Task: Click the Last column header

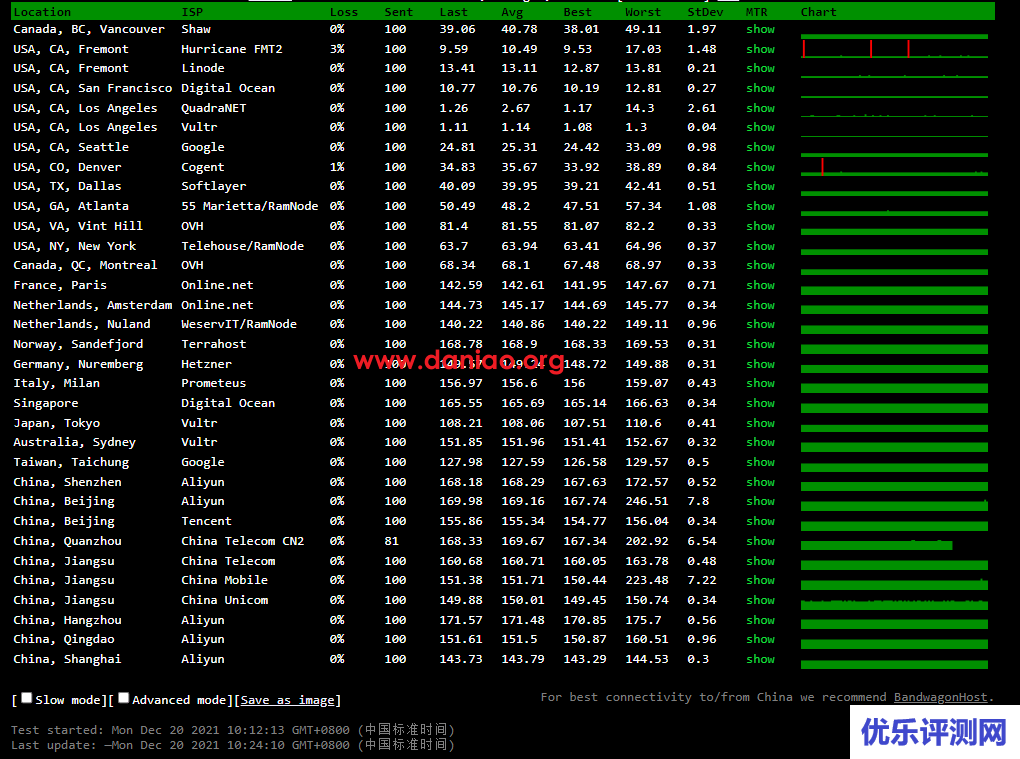Action: coord(453,12)
